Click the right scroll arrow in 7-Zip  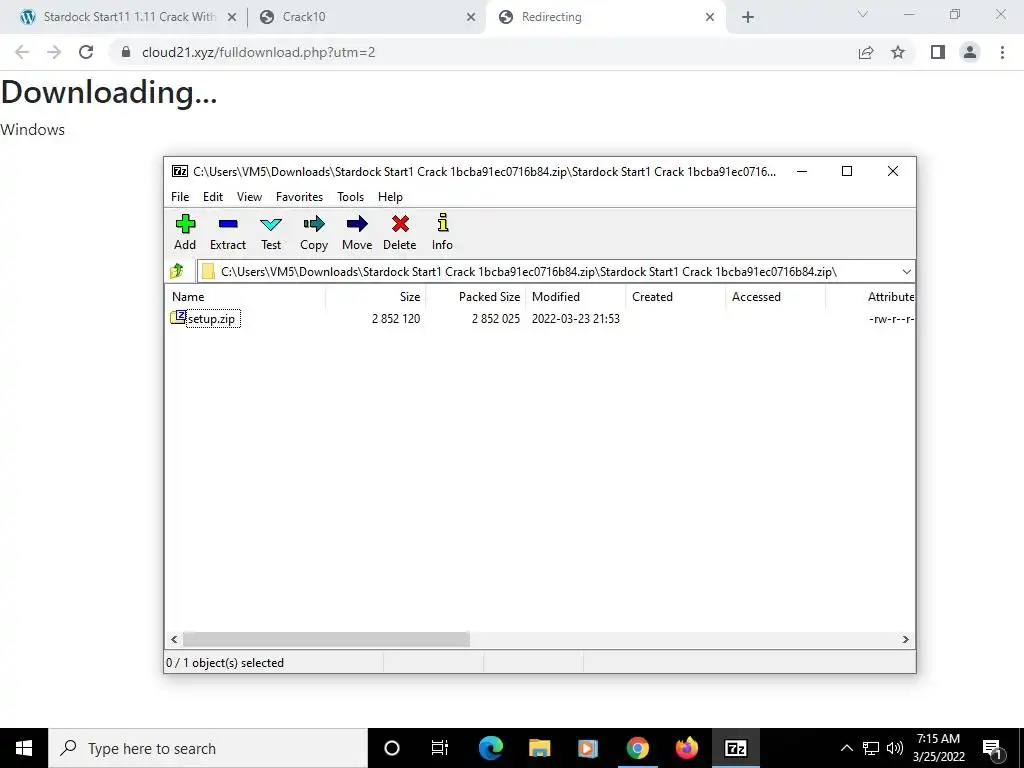906,639
